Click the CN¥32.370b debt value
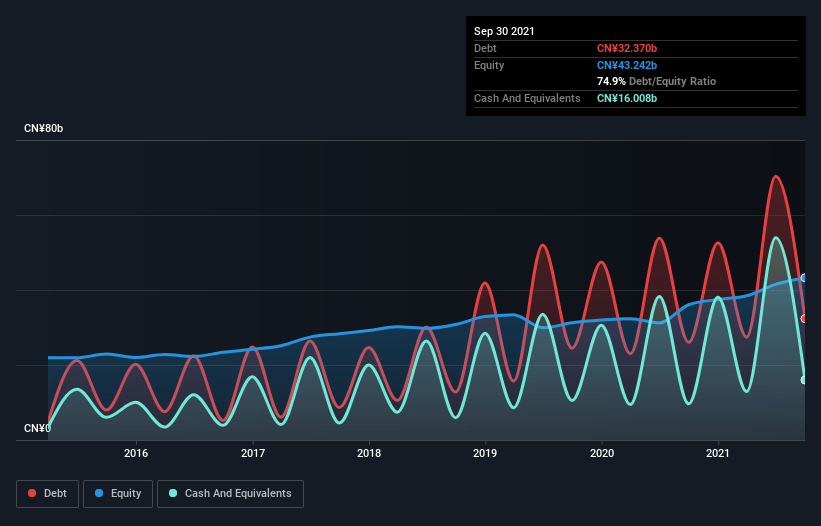The image size is (821, 526). (627, 48)
